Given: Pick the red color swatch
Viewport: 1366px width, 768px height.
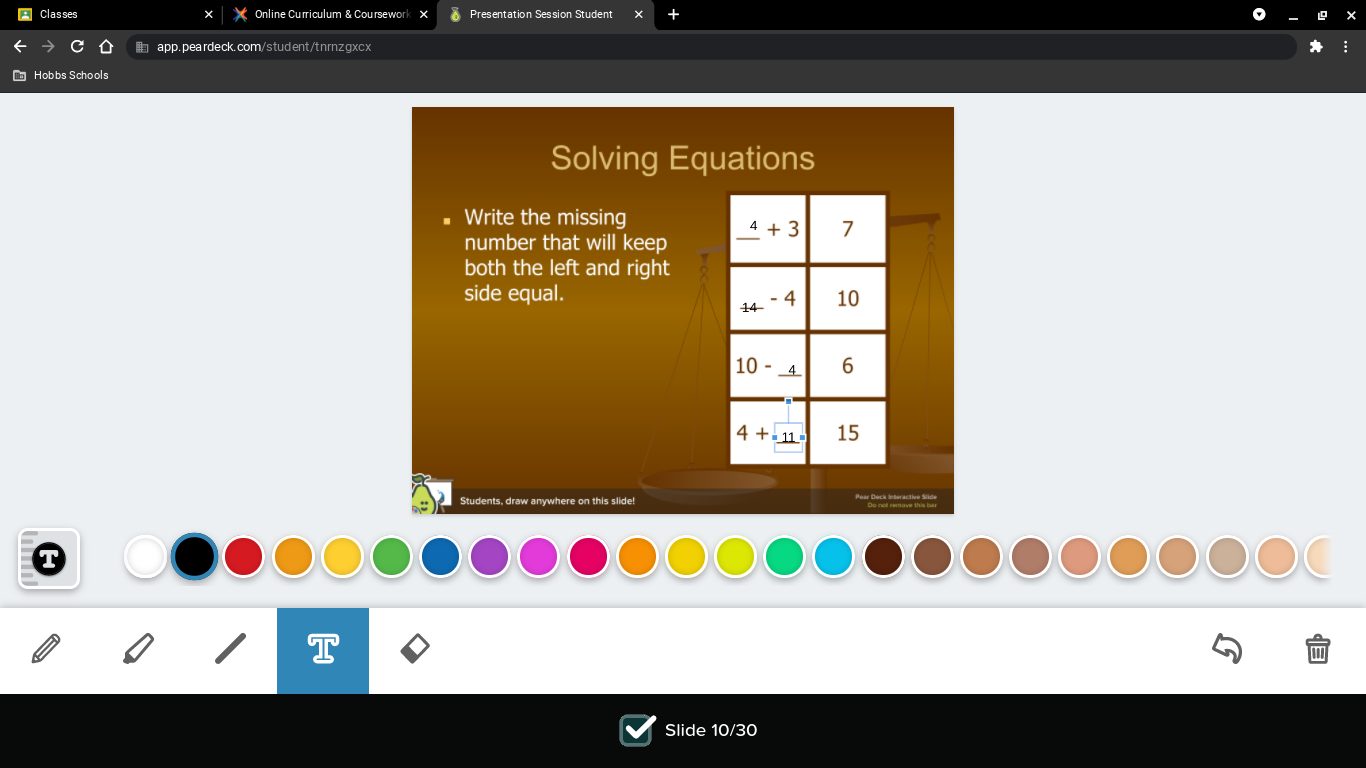Looking at the screenshot, I should coord(243,557).
